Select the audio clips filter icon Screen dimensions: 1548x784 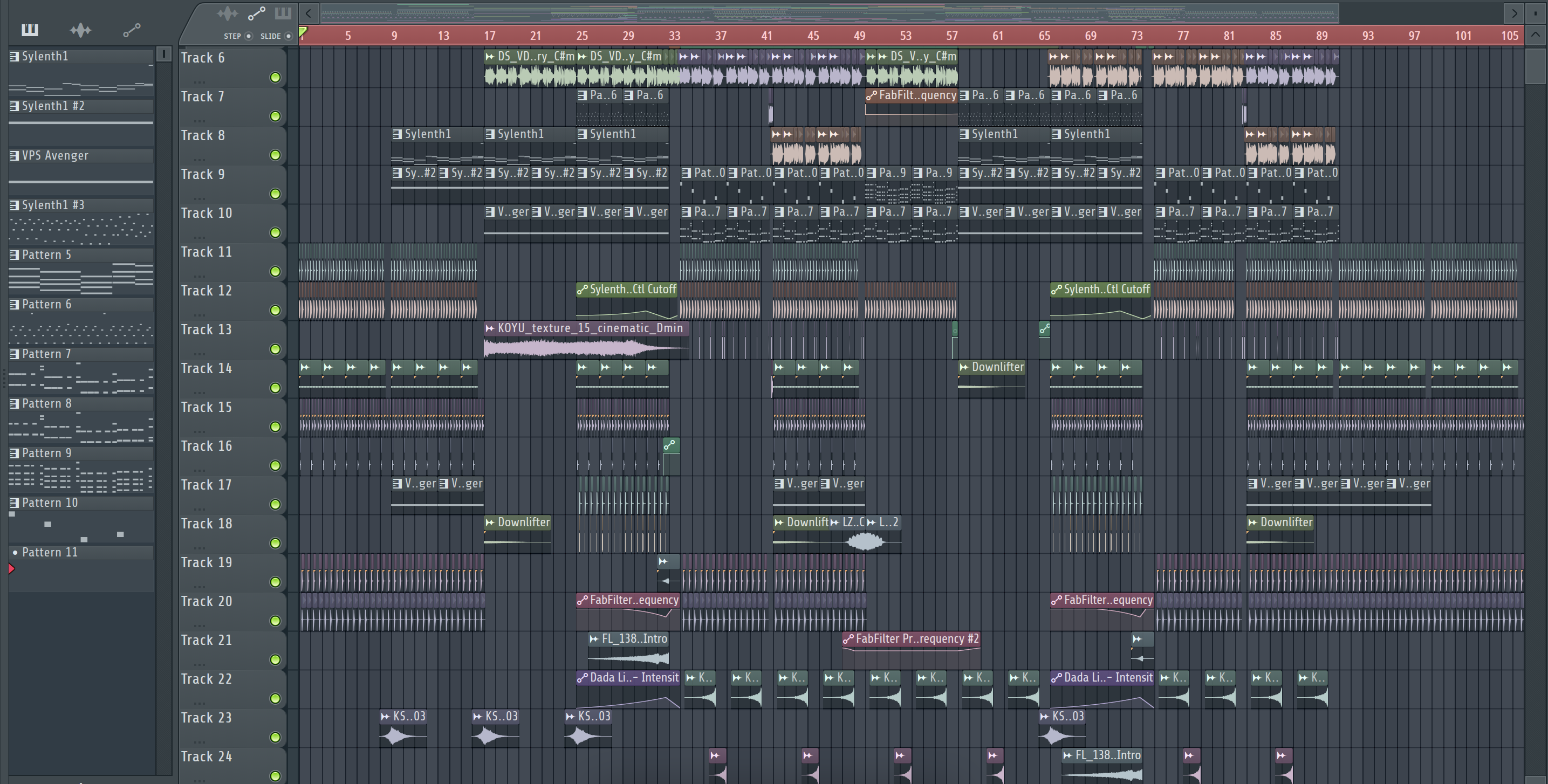[x=80, y=30]
